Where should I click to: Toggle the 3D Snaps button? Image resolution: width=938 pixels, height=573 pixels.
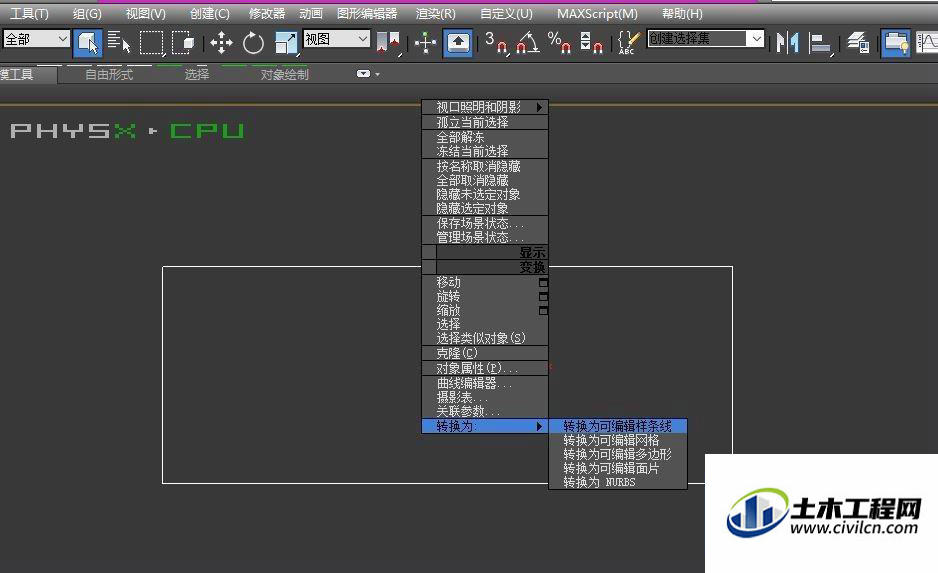point(496,42)
